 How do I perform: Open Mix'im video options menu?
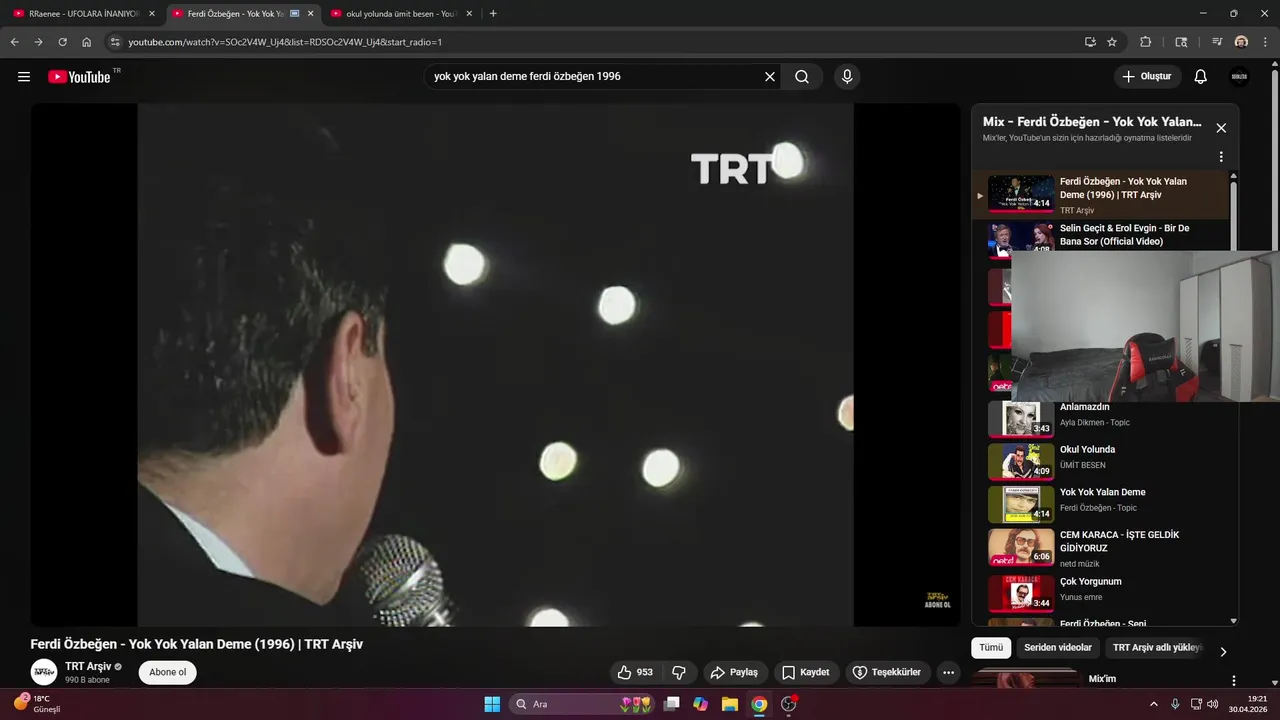[x=1233, y=680]
